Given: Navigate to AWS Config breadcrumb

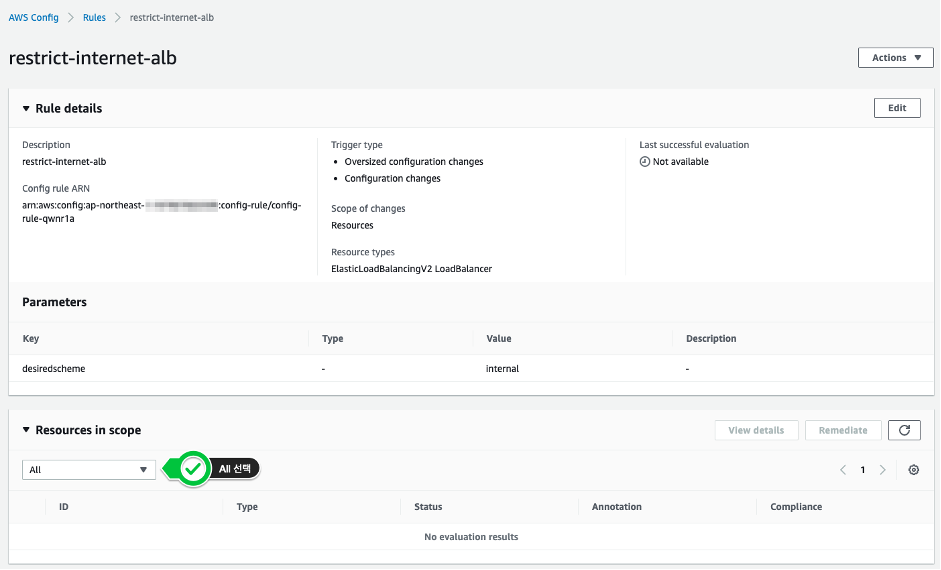Looking at the screenshot, I should 33,17.
